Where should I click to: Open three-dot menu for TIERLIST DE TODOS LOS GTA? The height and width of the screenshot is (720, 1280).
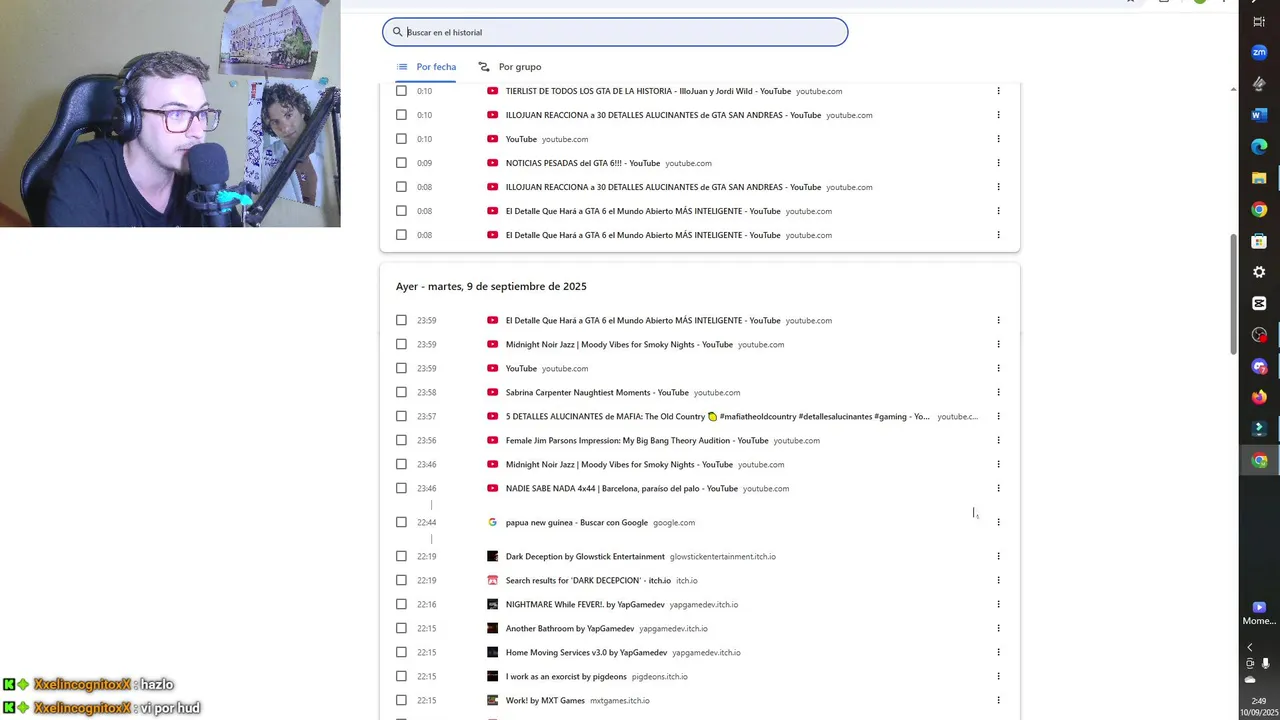tap(998, 91)
